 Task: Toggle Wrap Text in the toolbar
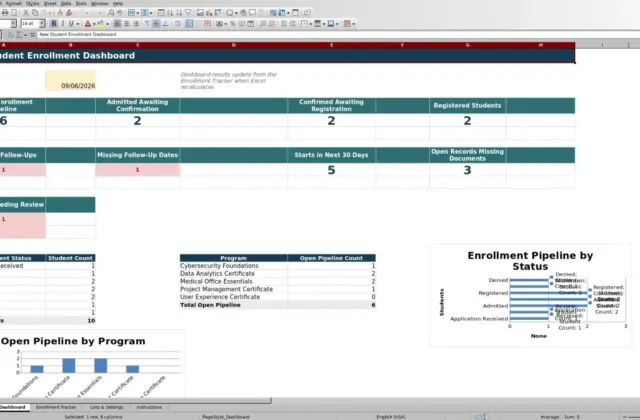pos(177,24)
